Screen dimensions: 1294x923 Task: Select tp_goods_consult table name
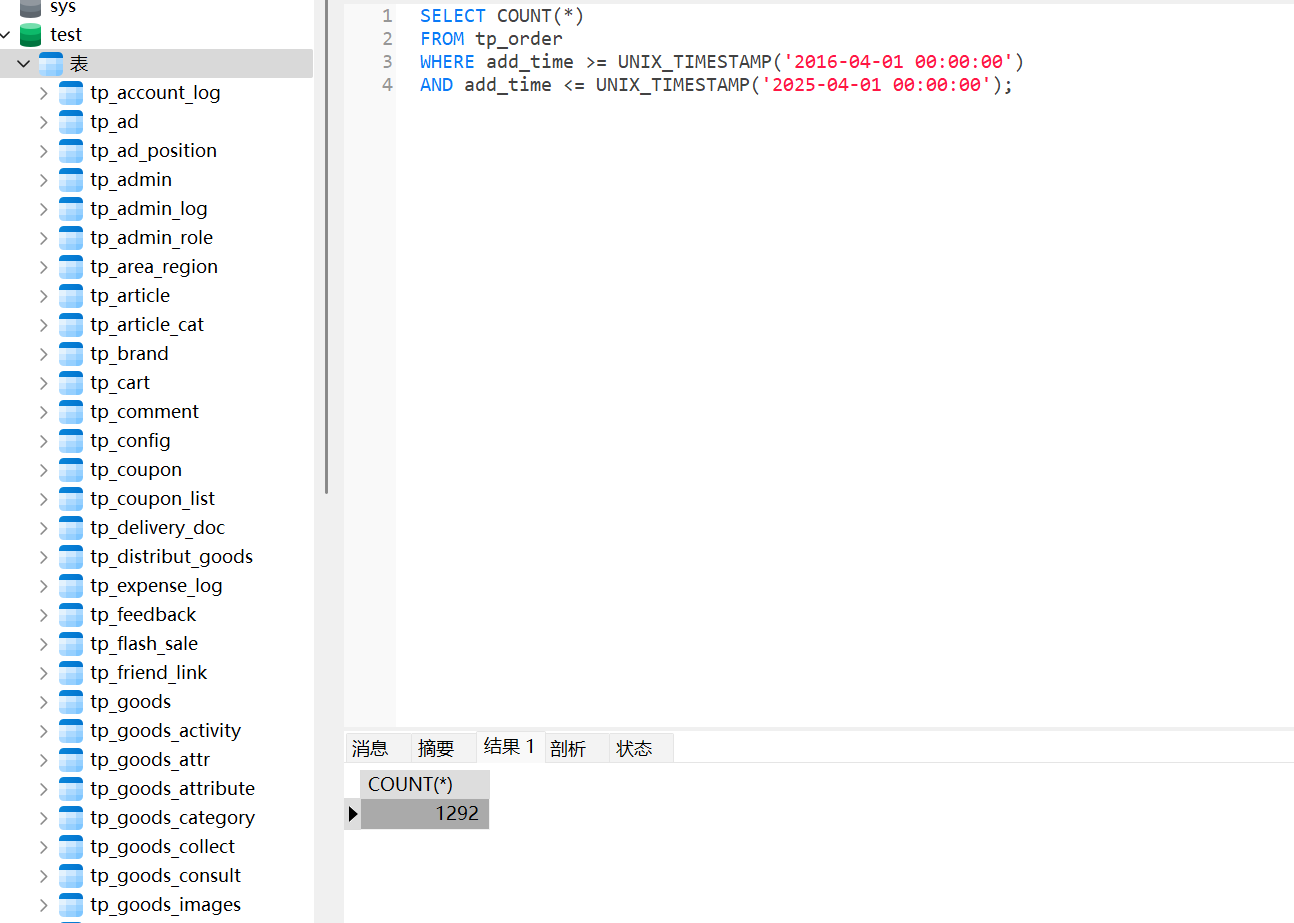(165, 876)
